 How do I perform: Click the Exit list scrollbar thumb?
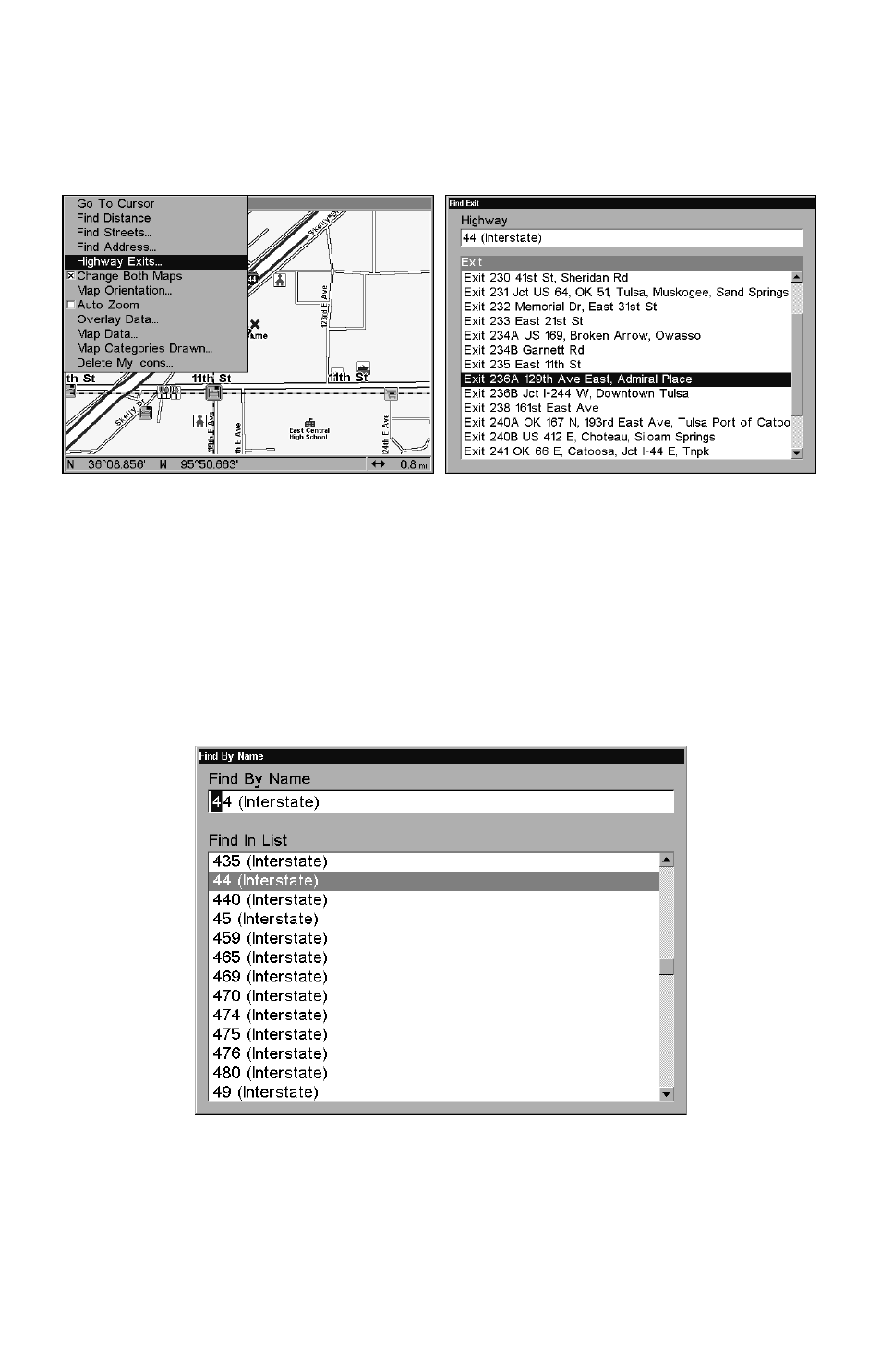tap(797, 367)
